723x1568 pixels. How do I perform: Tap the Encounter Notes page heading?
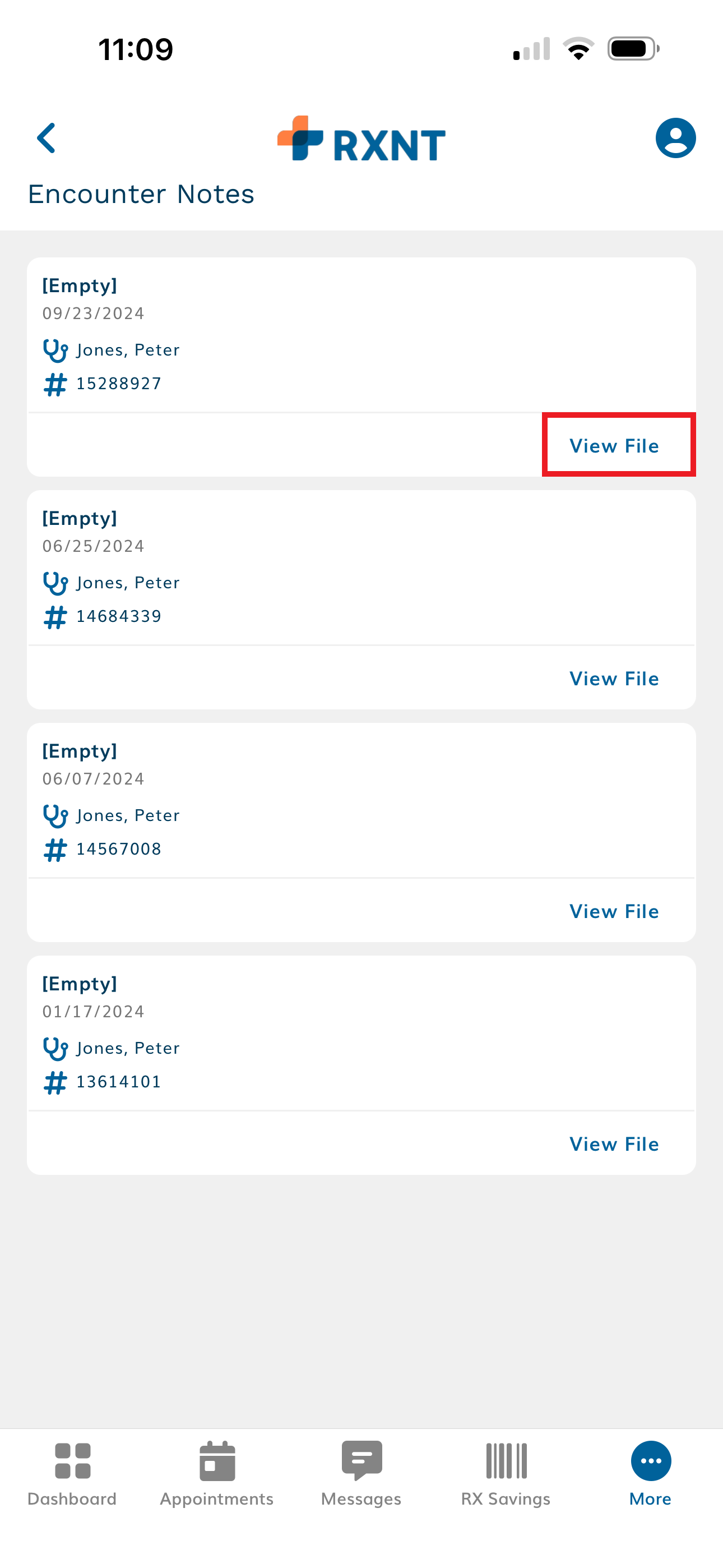pos(141,194)
